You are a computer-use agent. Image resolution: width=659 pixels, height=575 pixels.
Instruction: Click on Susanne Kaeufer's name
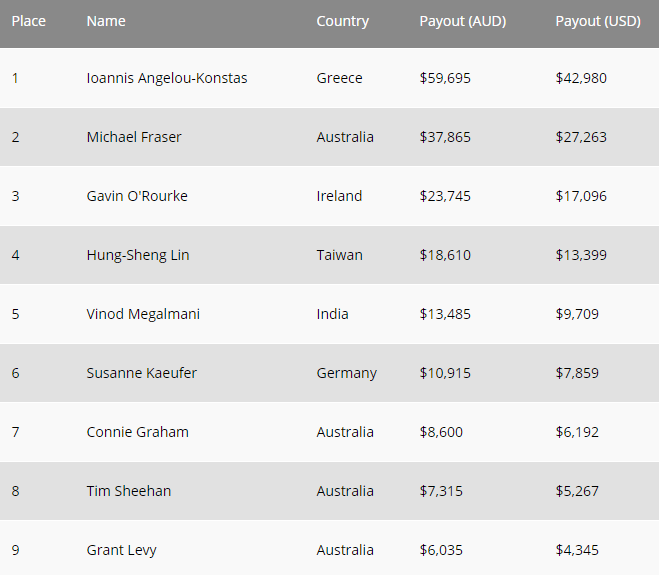[x=142, y=373]
